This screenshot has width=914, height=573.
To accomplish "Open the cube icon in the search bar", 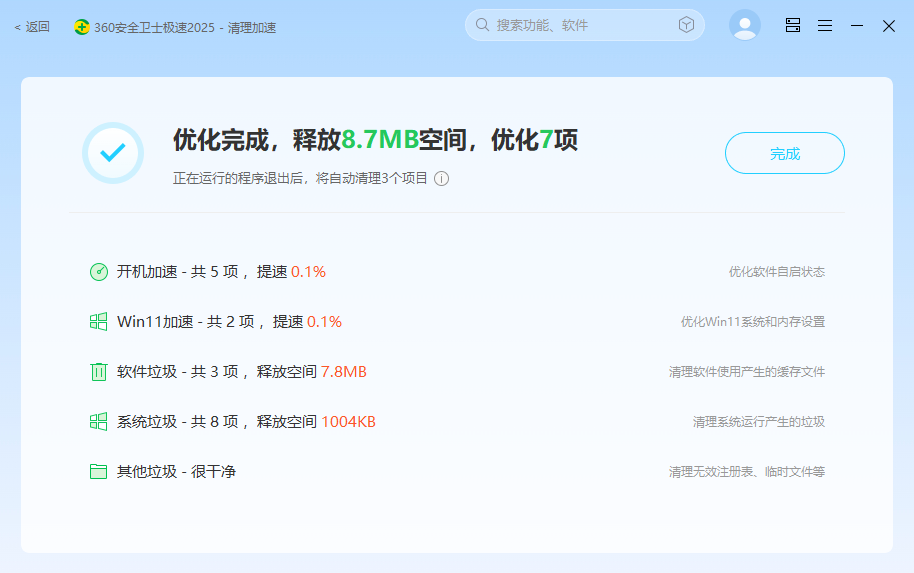I will click(x=686, y=24).
